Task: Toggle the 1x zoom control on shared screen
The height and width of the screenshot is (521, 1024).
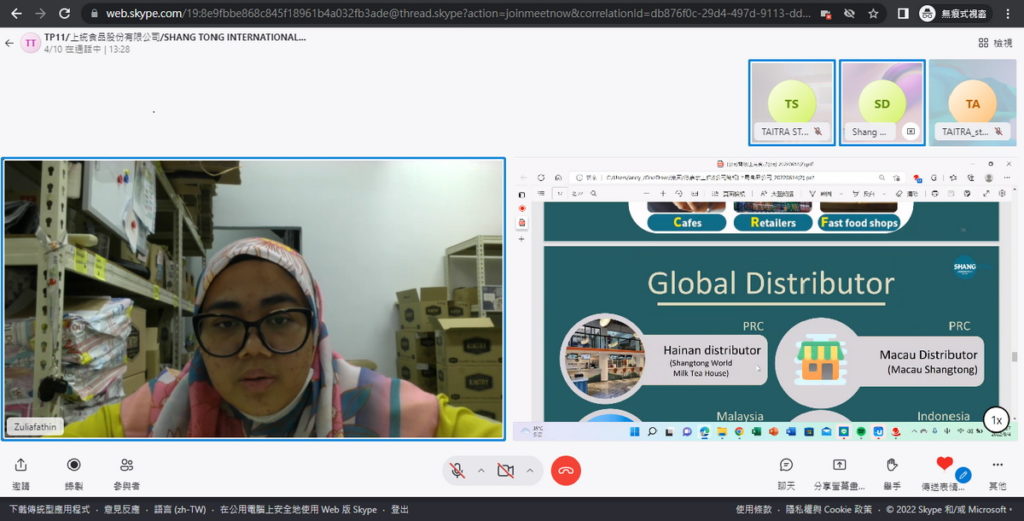Action: point(997,420)
